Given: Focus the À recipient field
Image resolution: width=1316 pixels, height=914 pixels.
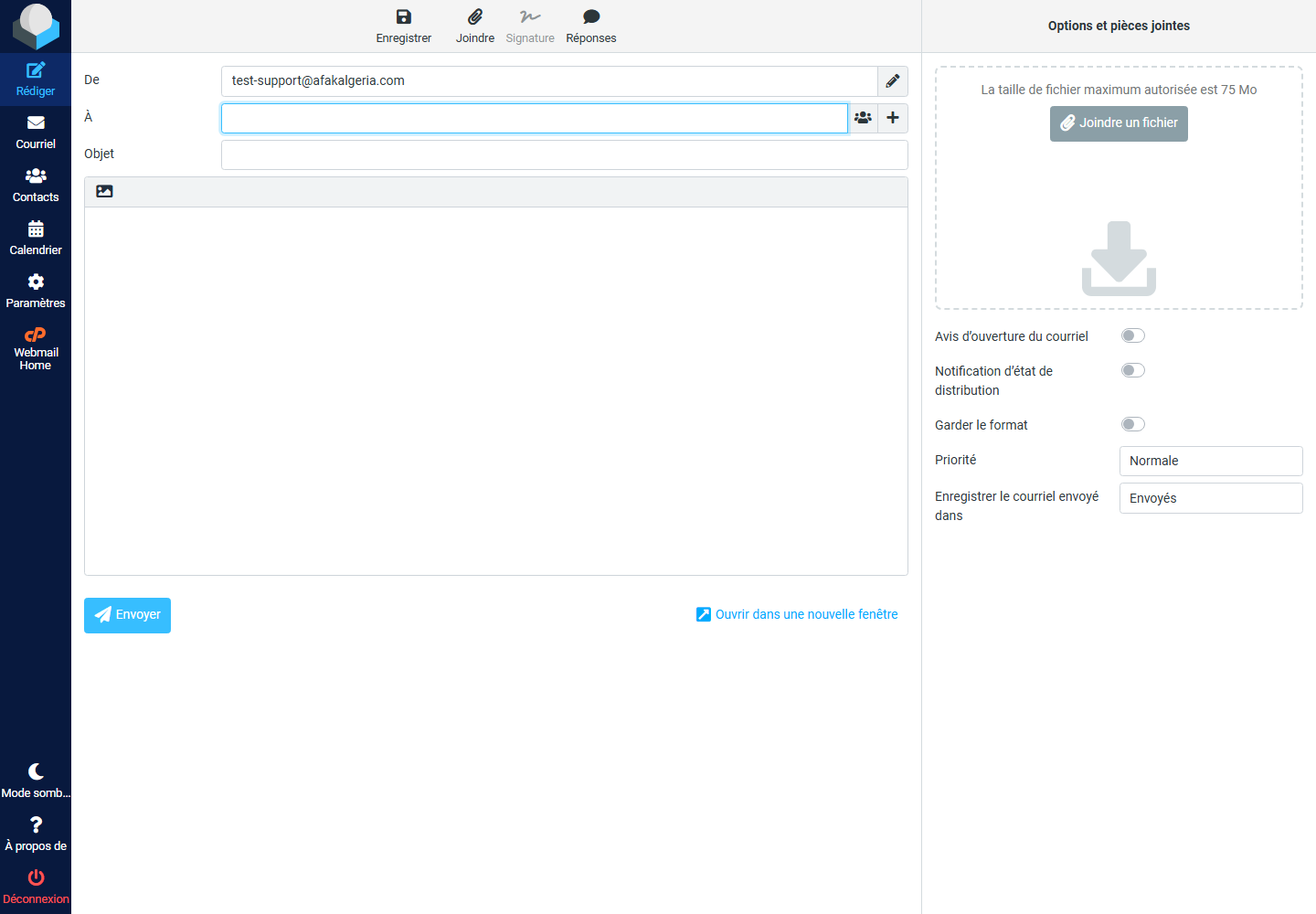Looking at the screenshot, I should 535,118.
